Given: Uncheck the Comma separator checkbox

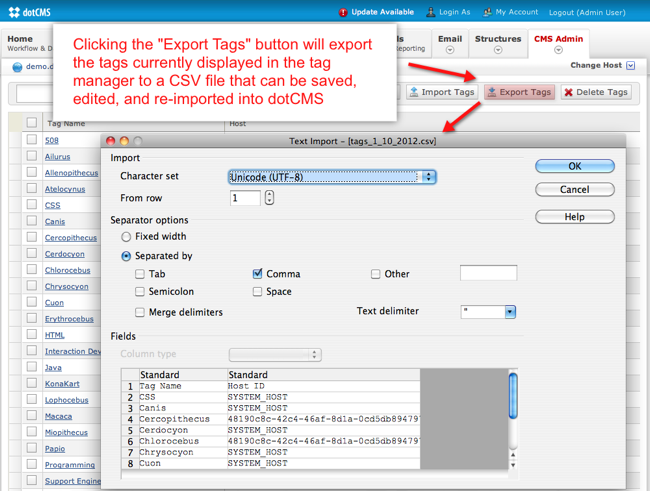Looking at the screenshot, I should (258, 274).
